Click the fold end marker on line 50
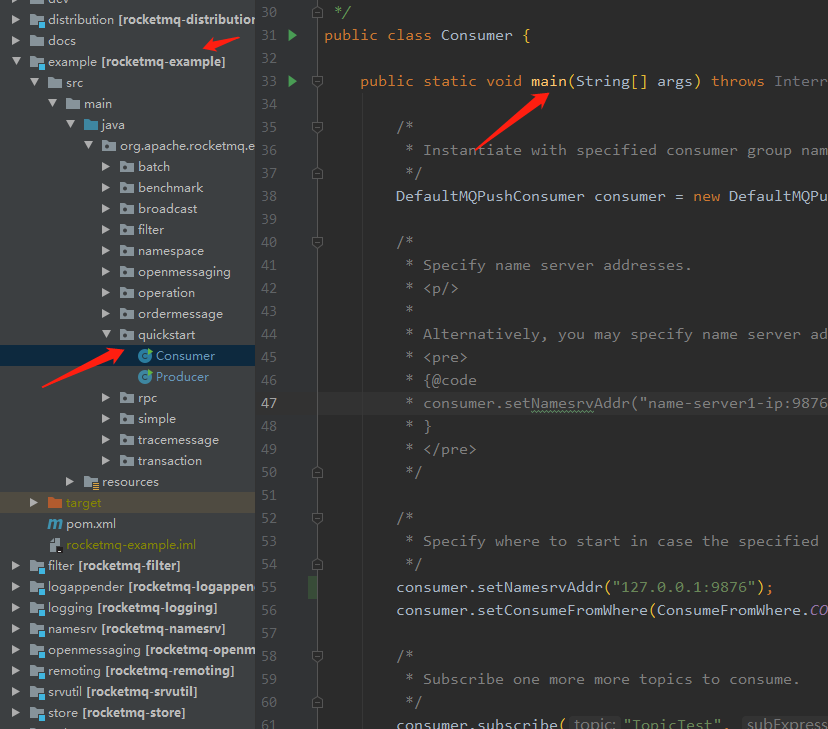The image size is (828, 729). (x=317, y=472)
